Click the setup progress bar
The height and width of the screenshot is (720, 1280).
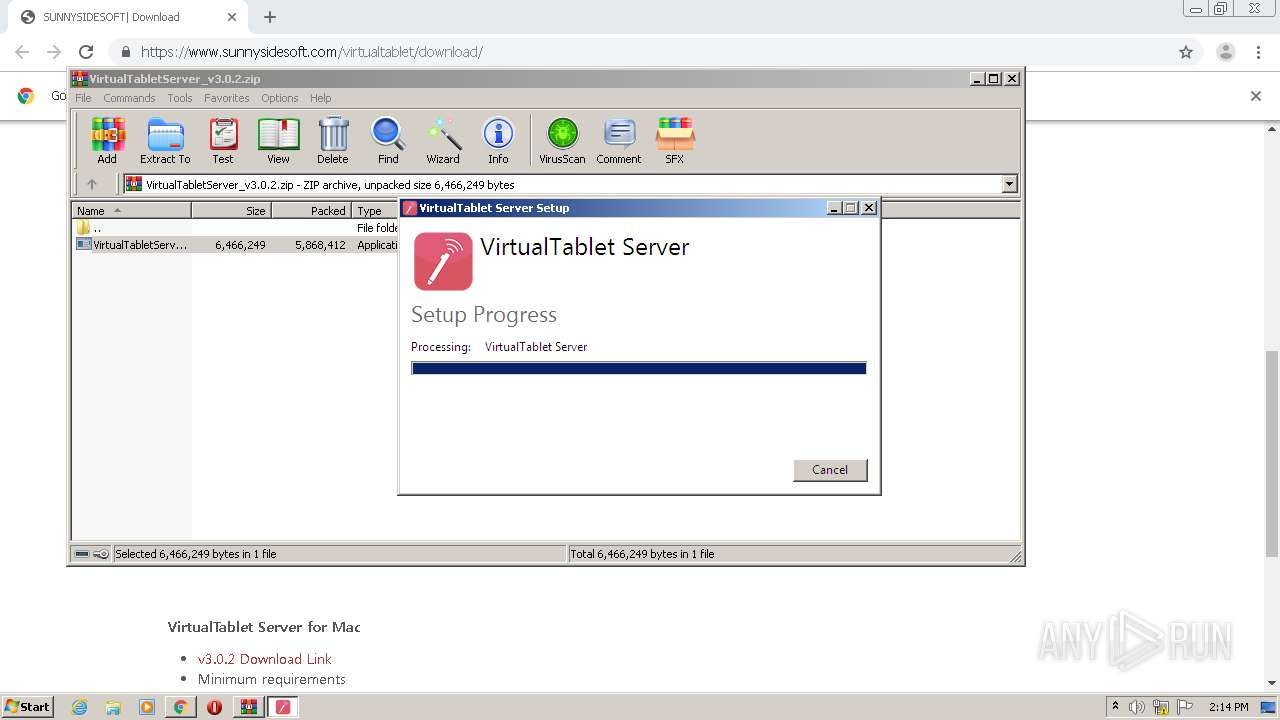pos(639,369)
